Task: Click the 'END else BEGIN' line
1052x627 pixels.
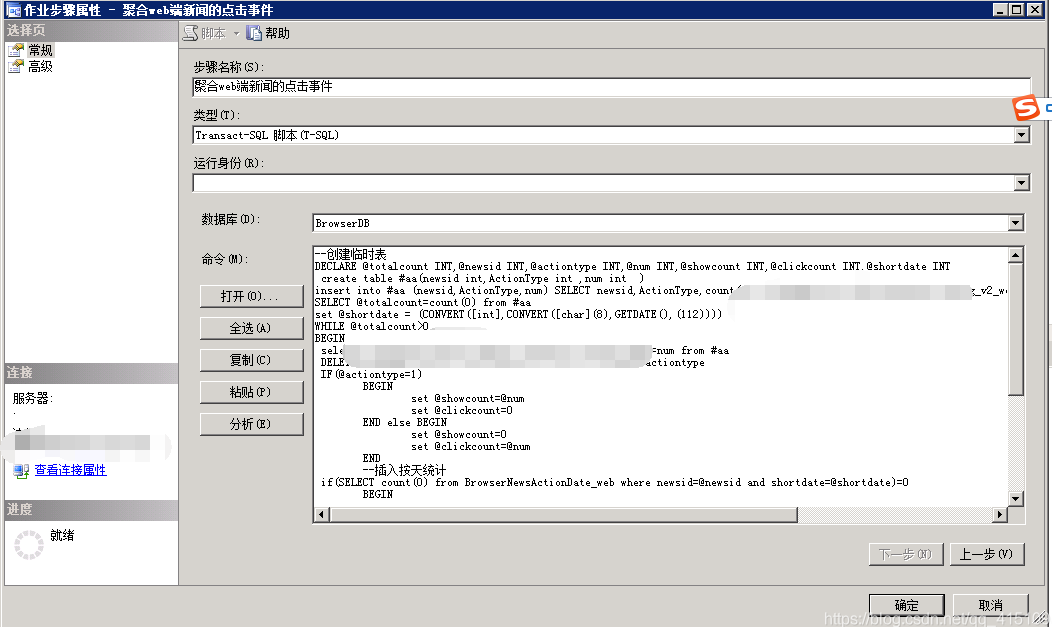Action: tap(405, 422)
